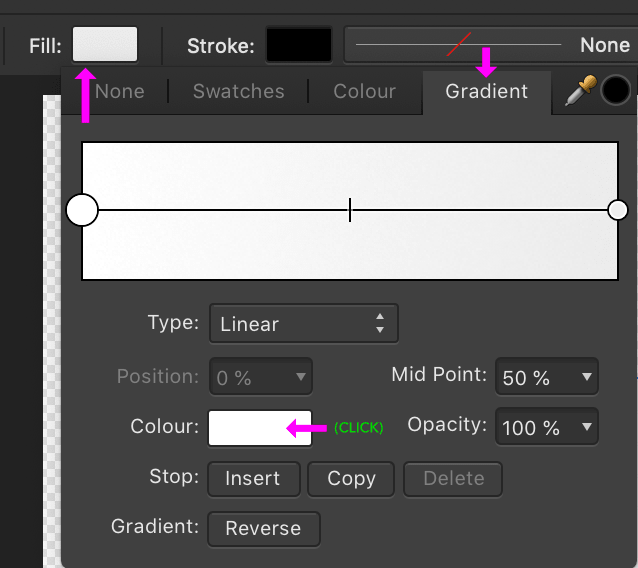Switch to the Colour tab
The image size is (638, 568).
(364, 91)
